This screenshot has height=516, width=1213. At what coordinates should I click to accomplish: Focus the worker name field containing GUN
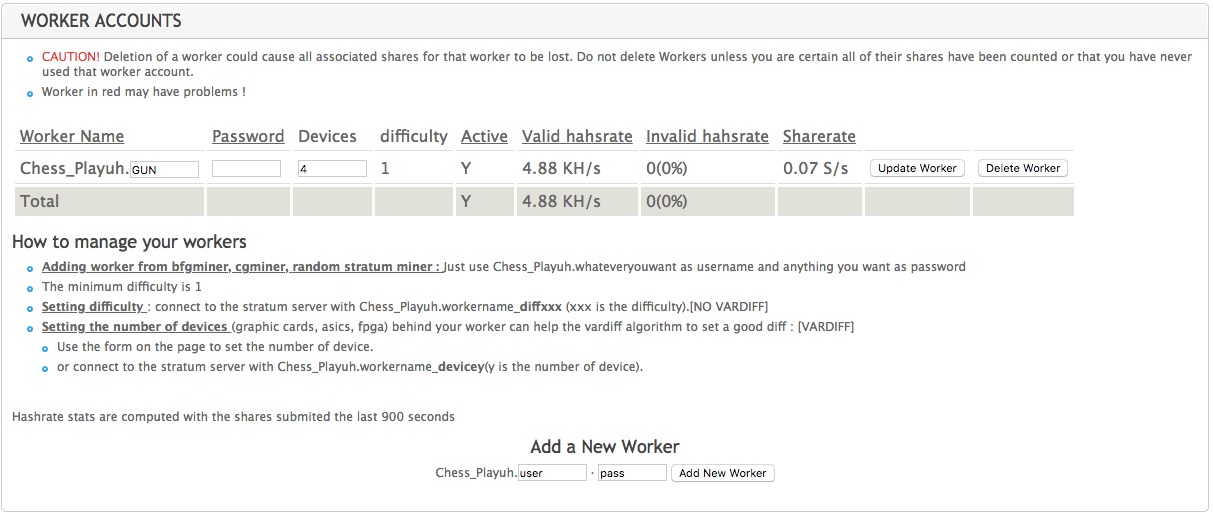(x=164, y=169)
